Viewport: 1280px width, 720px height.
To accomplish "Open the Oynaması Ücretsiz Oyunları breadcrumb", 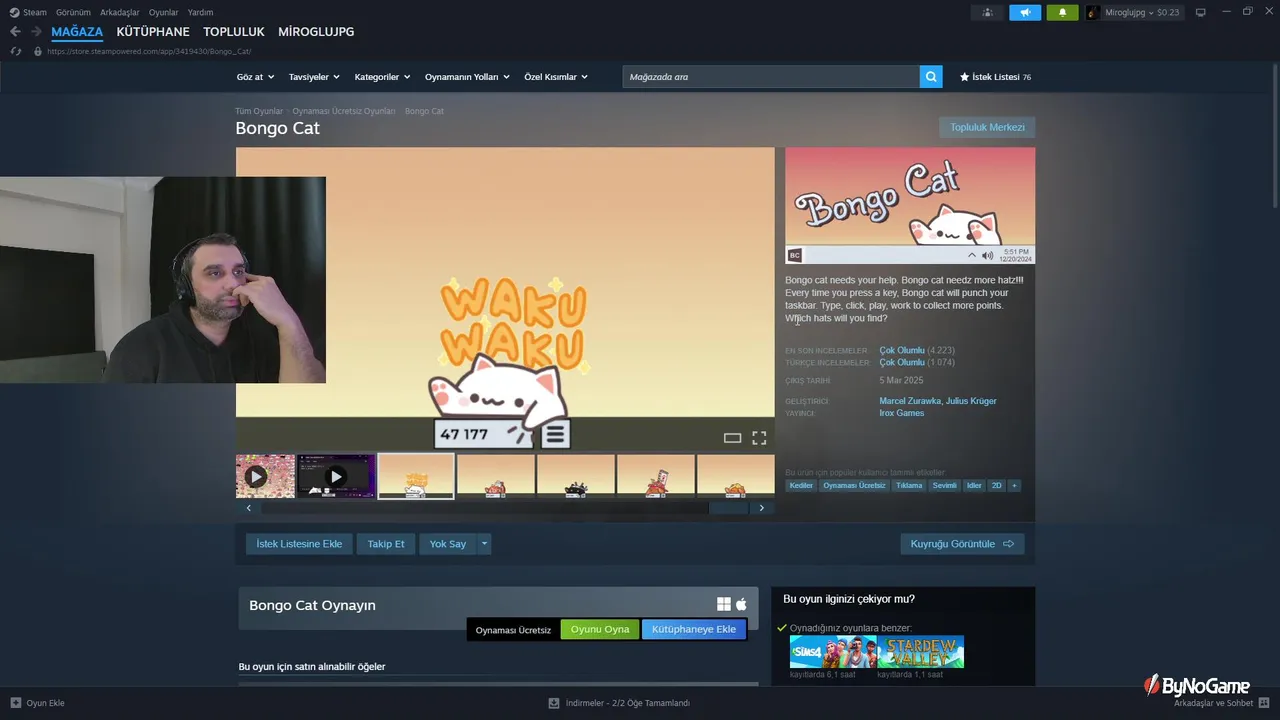I will click(x=344, y=111).
